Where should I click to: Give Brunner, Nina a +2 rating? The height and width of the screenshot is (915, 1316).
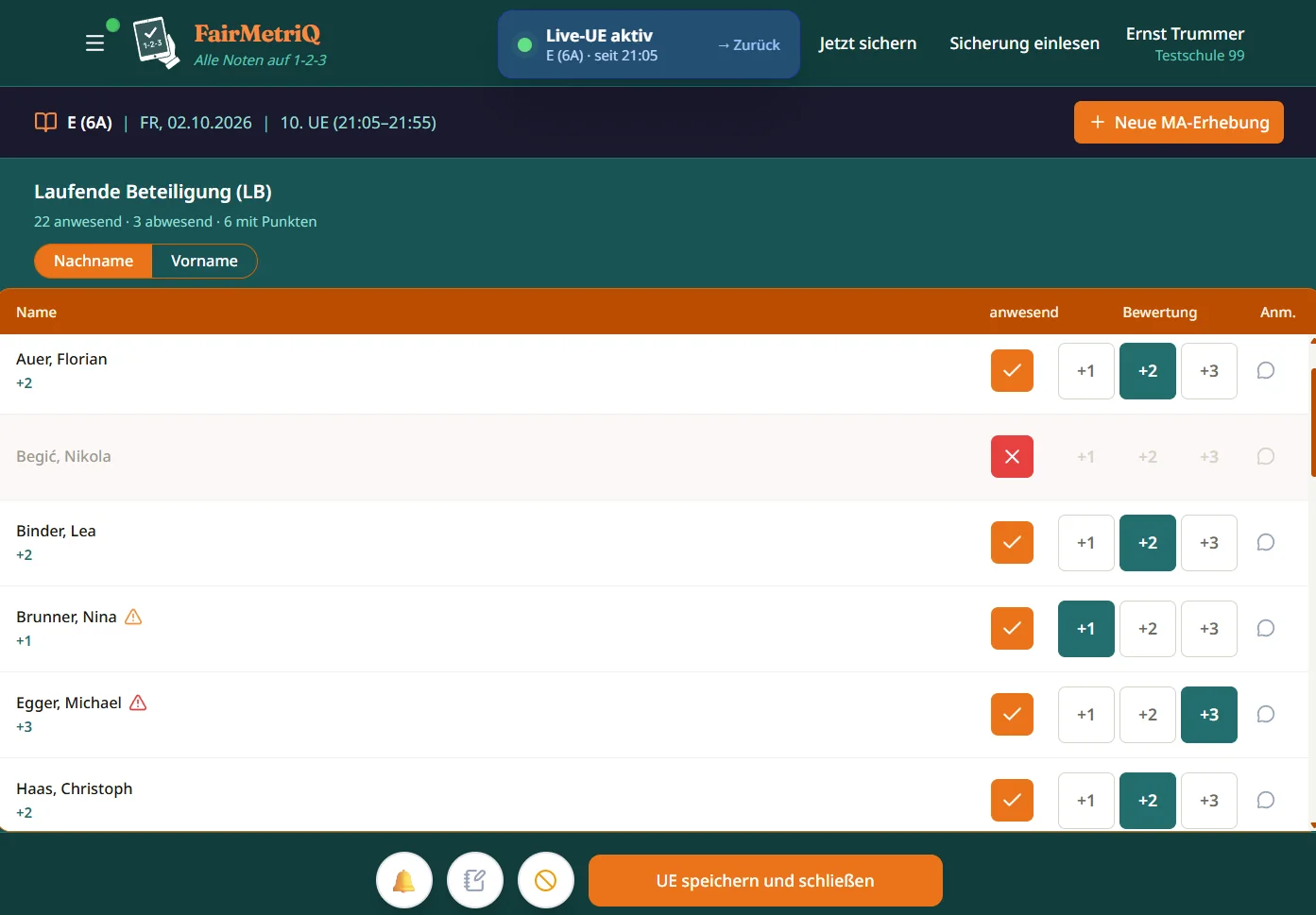click(x=1148, y=628)
